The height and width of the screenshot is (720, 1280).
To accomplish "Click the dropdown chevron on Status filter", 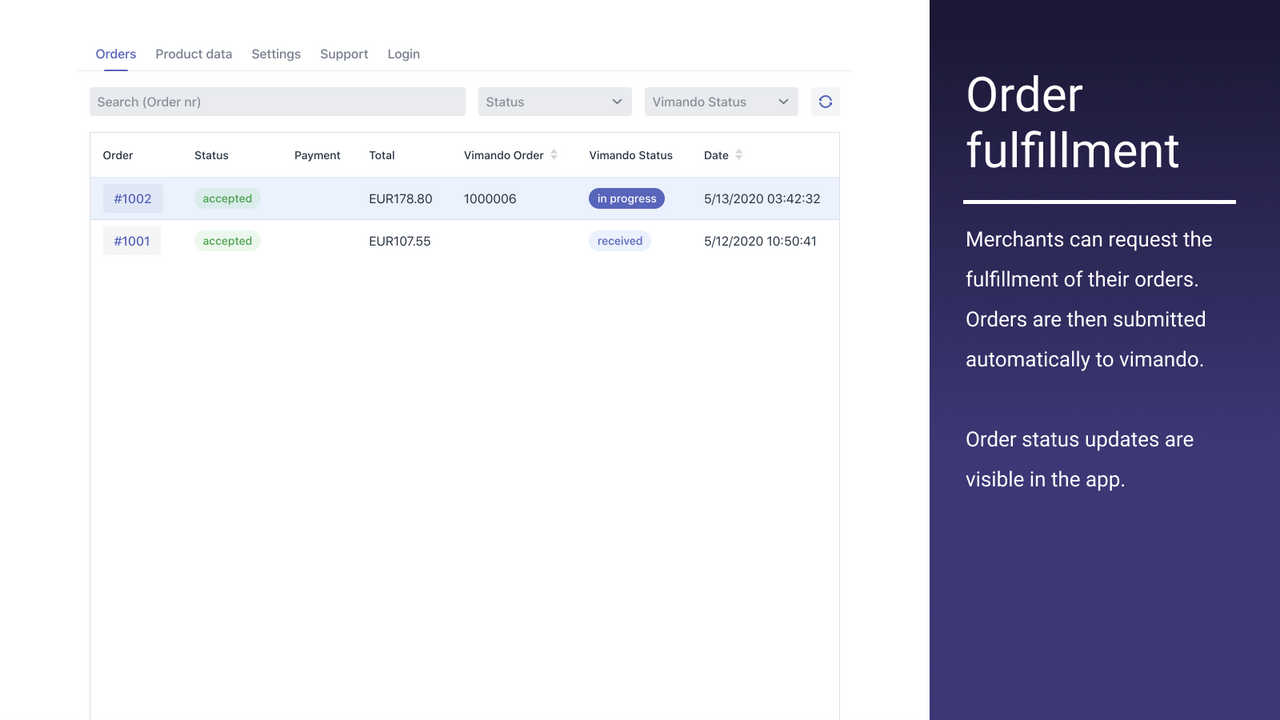I will (618, 101).
